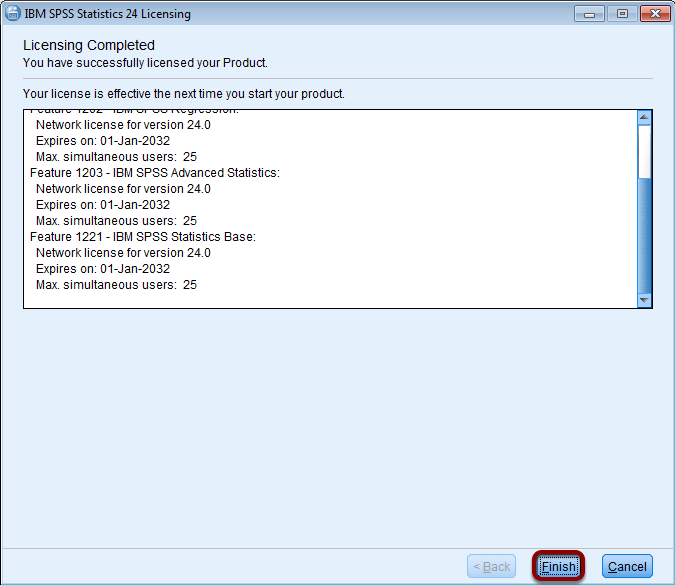Click 'Expires on: 01-Jan-2032' under Feature 1221
This screenshot has width=675, height=585.
(x=103, y=269)
